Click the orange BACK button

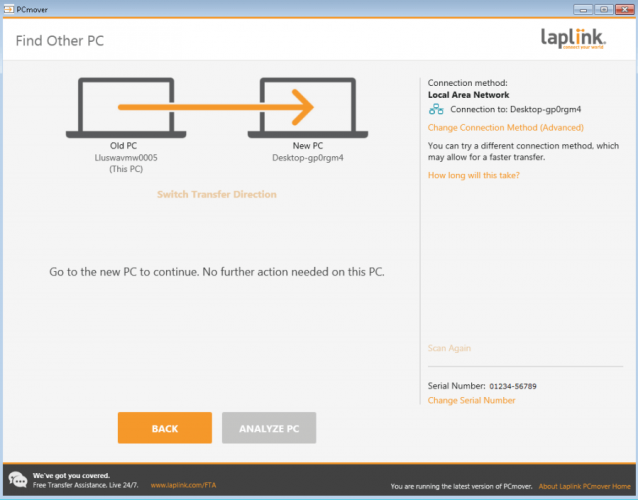(165, 428)
